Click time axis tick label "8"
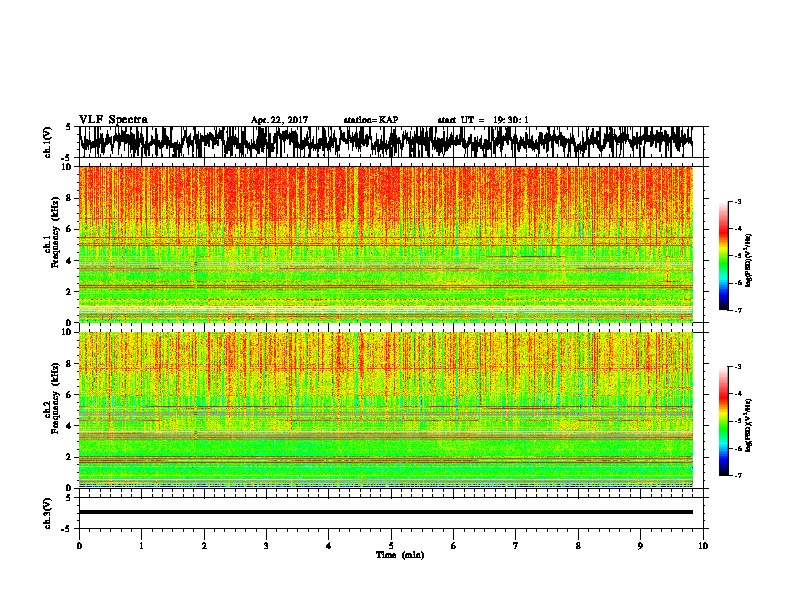The width and height of the screenshot is (792, 612). click(x=578, y=546)
